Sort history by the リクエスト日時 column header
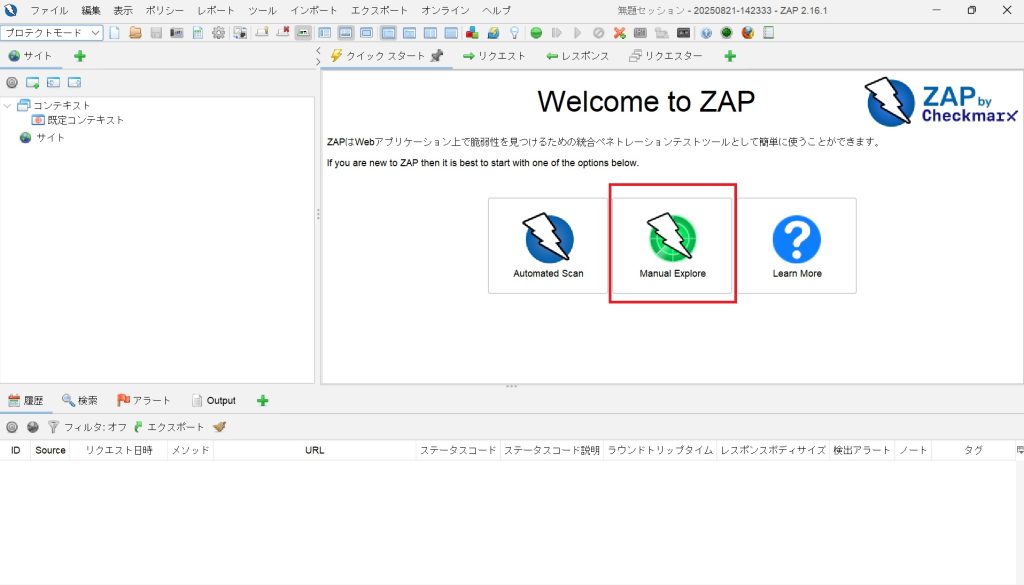This screenshot has height=585, width=1024. tap(119, 451)
